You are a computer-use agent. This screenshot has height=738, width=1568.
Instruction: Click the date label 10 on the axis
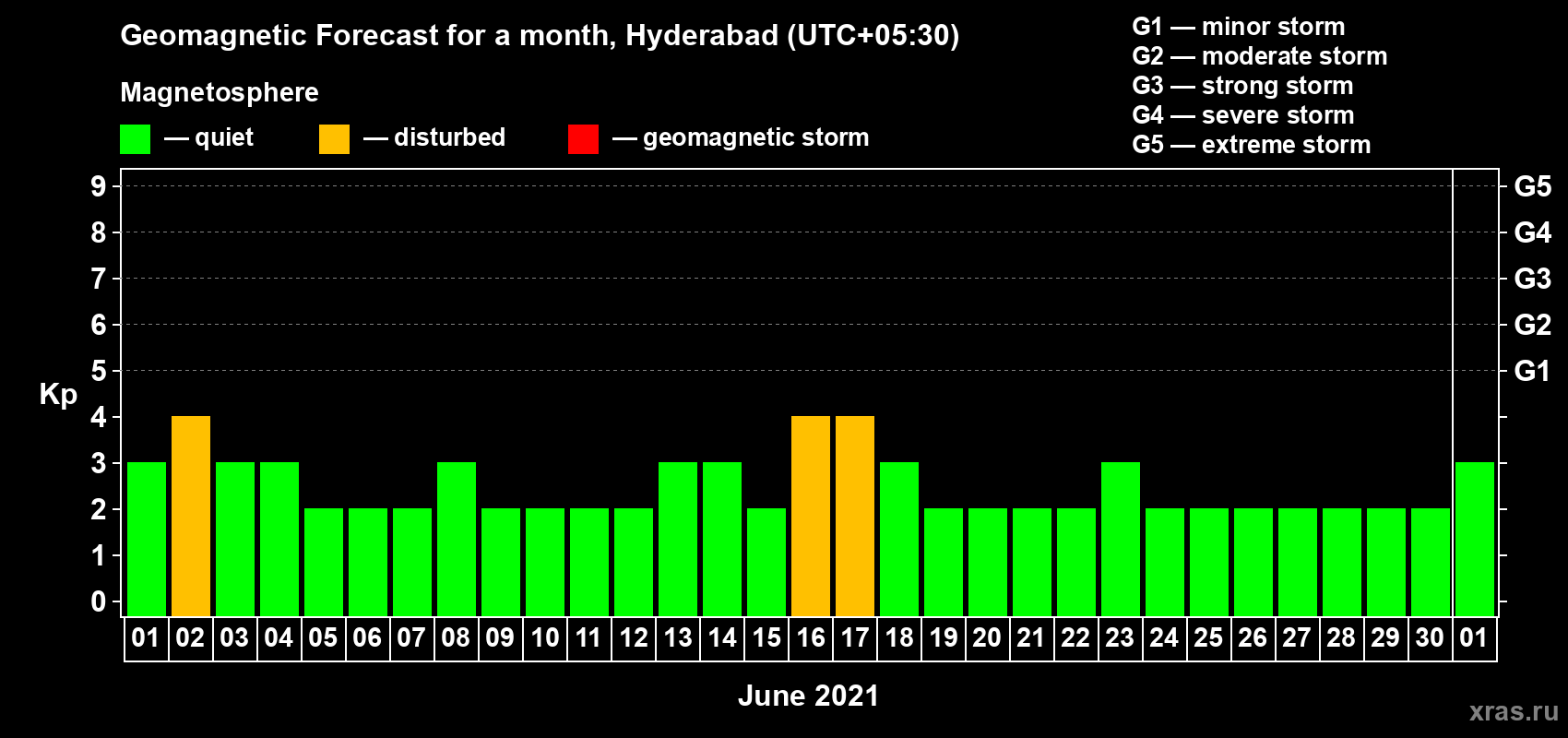click(x=545, y=637)
